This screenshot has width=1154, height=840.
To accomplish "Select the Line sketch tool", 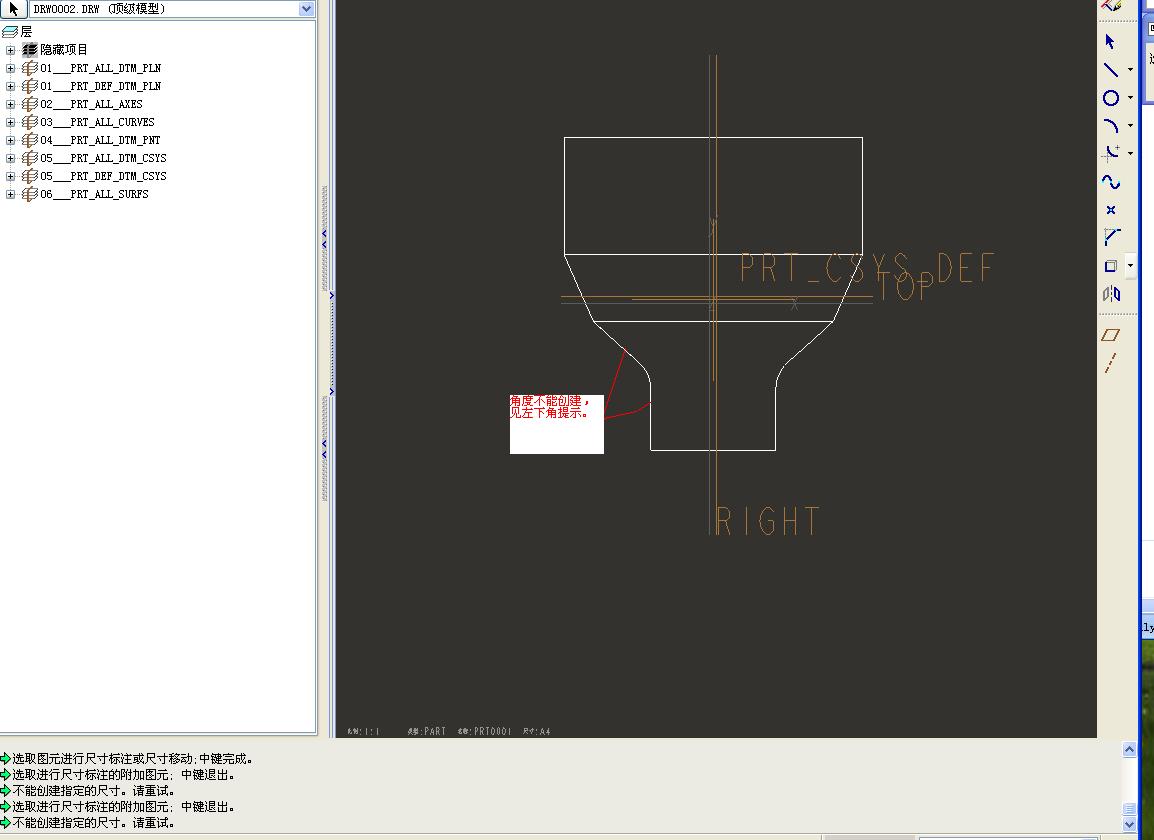I will 1111,70.
